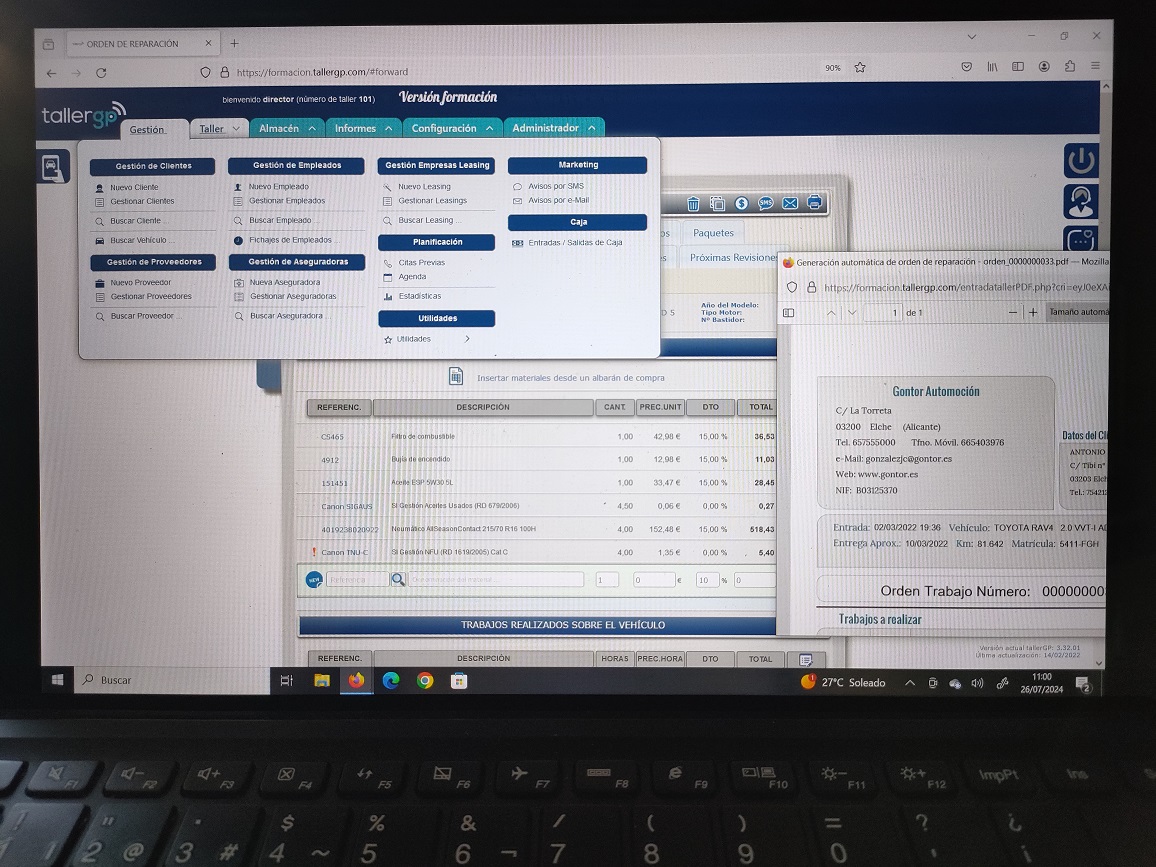Click the Filtro de combustible row description
The image size is (1156, 867).
click(422, 436)
